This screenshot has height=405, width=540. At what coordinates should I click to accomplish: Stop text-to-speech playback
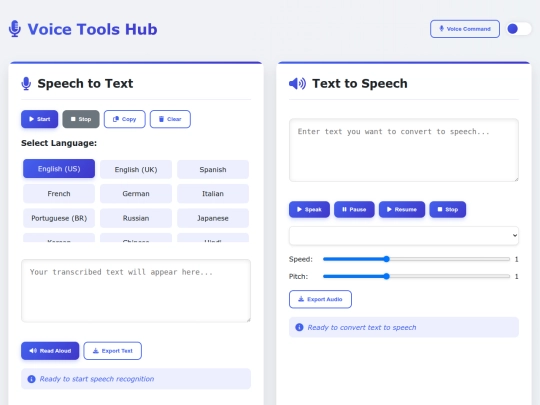(448, 209)
